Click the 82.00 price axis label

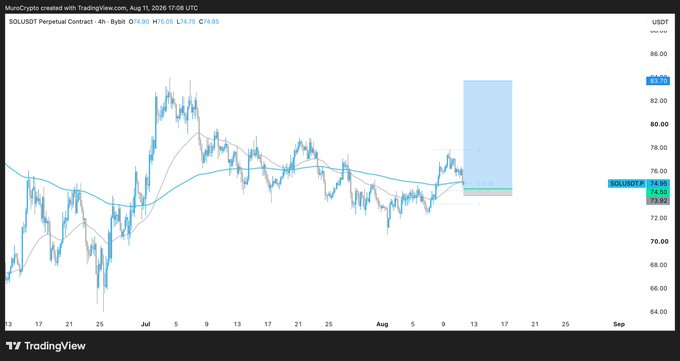659,101
